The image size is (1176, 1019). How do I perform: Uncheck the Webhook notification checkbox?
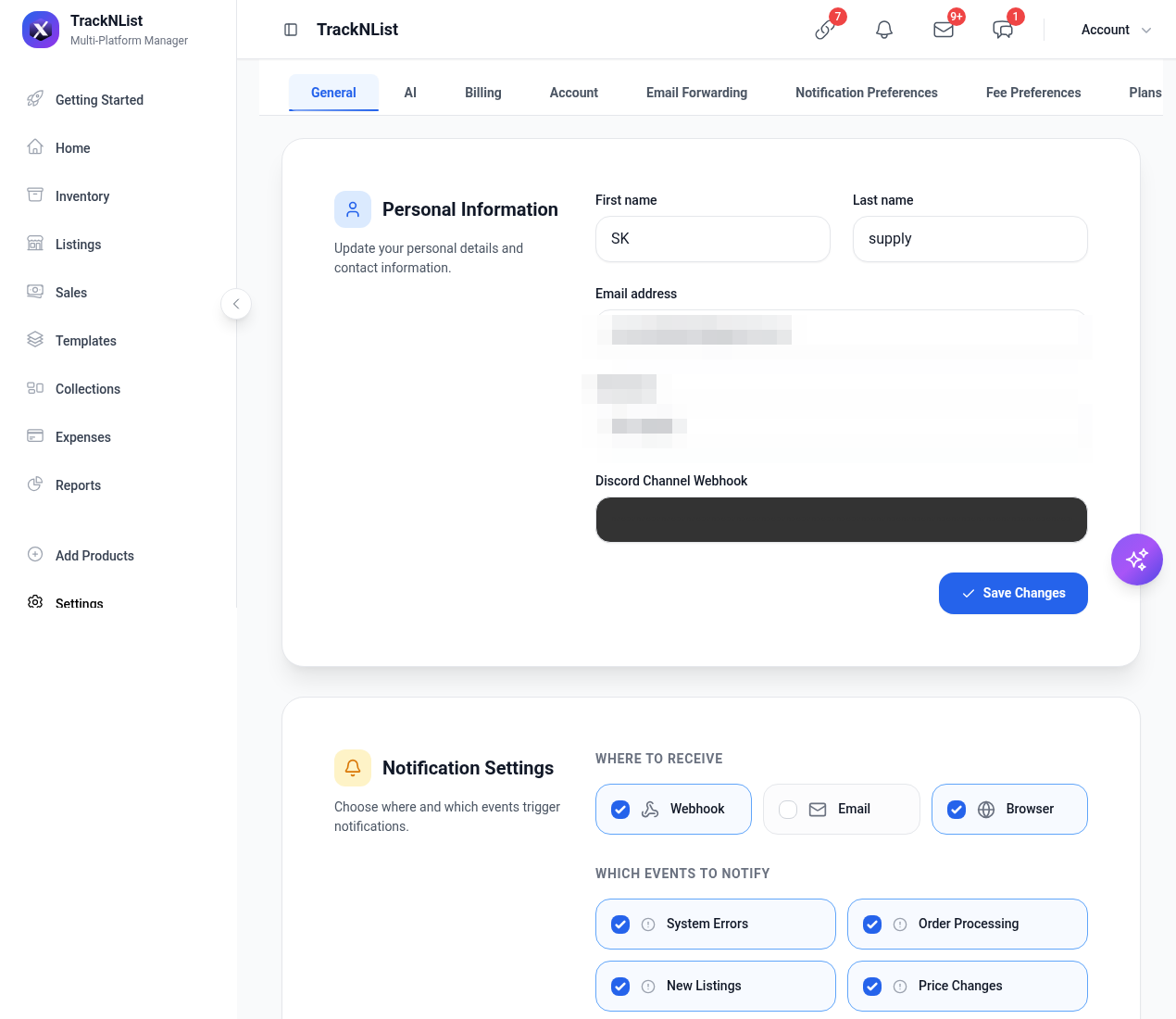[620, 810]
